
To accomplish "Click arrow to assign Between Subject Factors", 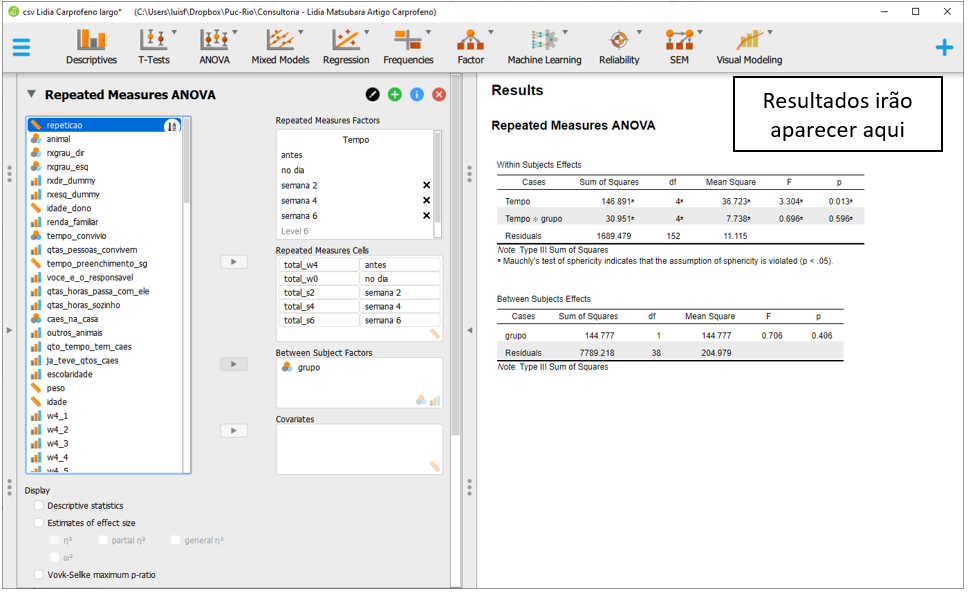I will 233,365.
